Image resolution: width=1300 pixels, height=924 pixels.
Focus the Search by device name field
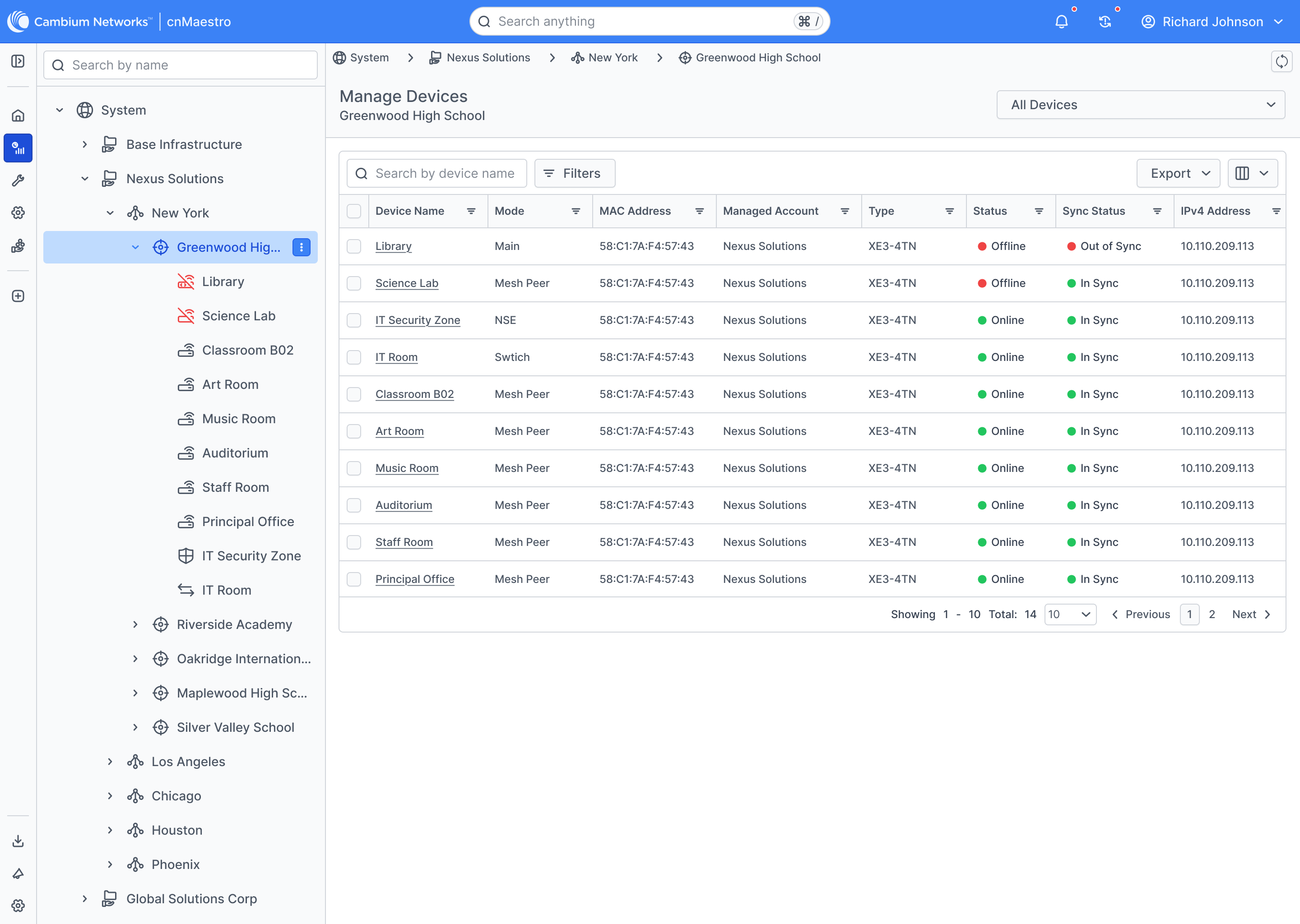pos(436,173)
